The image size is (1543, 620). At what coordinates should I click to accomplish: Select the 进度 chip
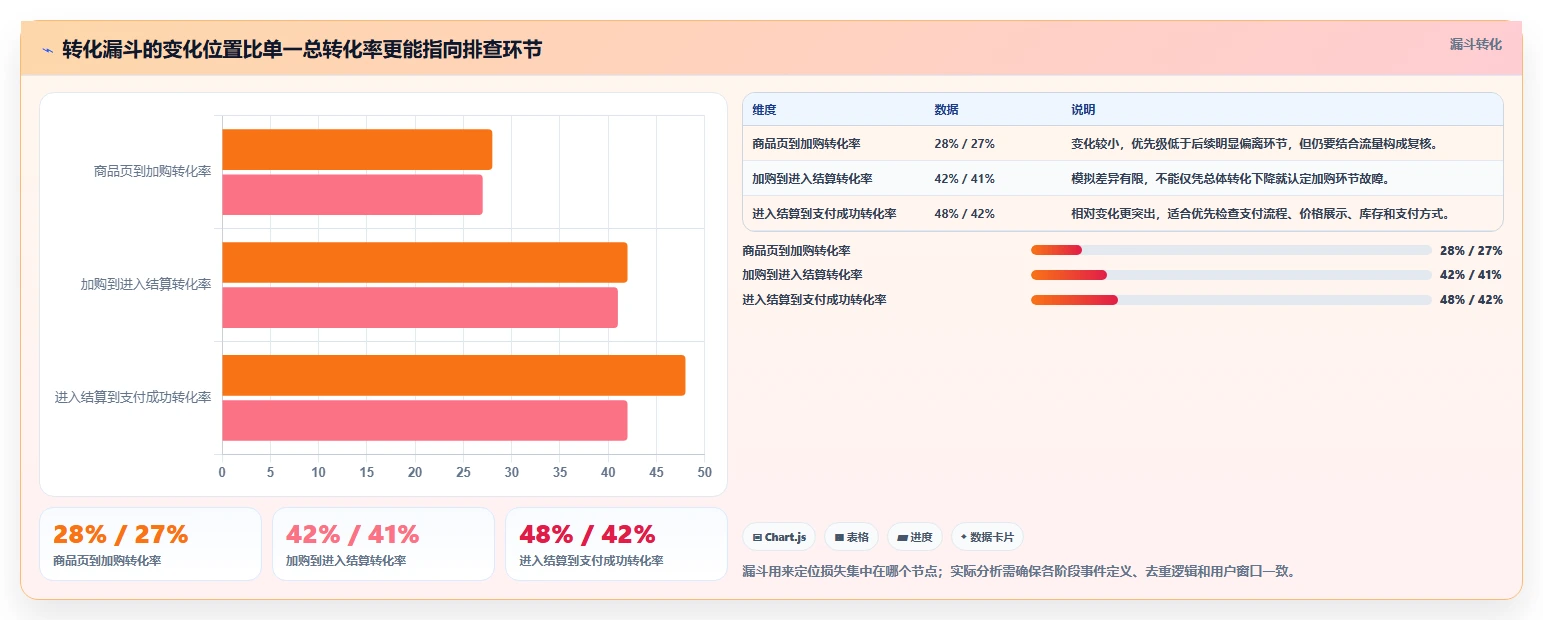914,537
